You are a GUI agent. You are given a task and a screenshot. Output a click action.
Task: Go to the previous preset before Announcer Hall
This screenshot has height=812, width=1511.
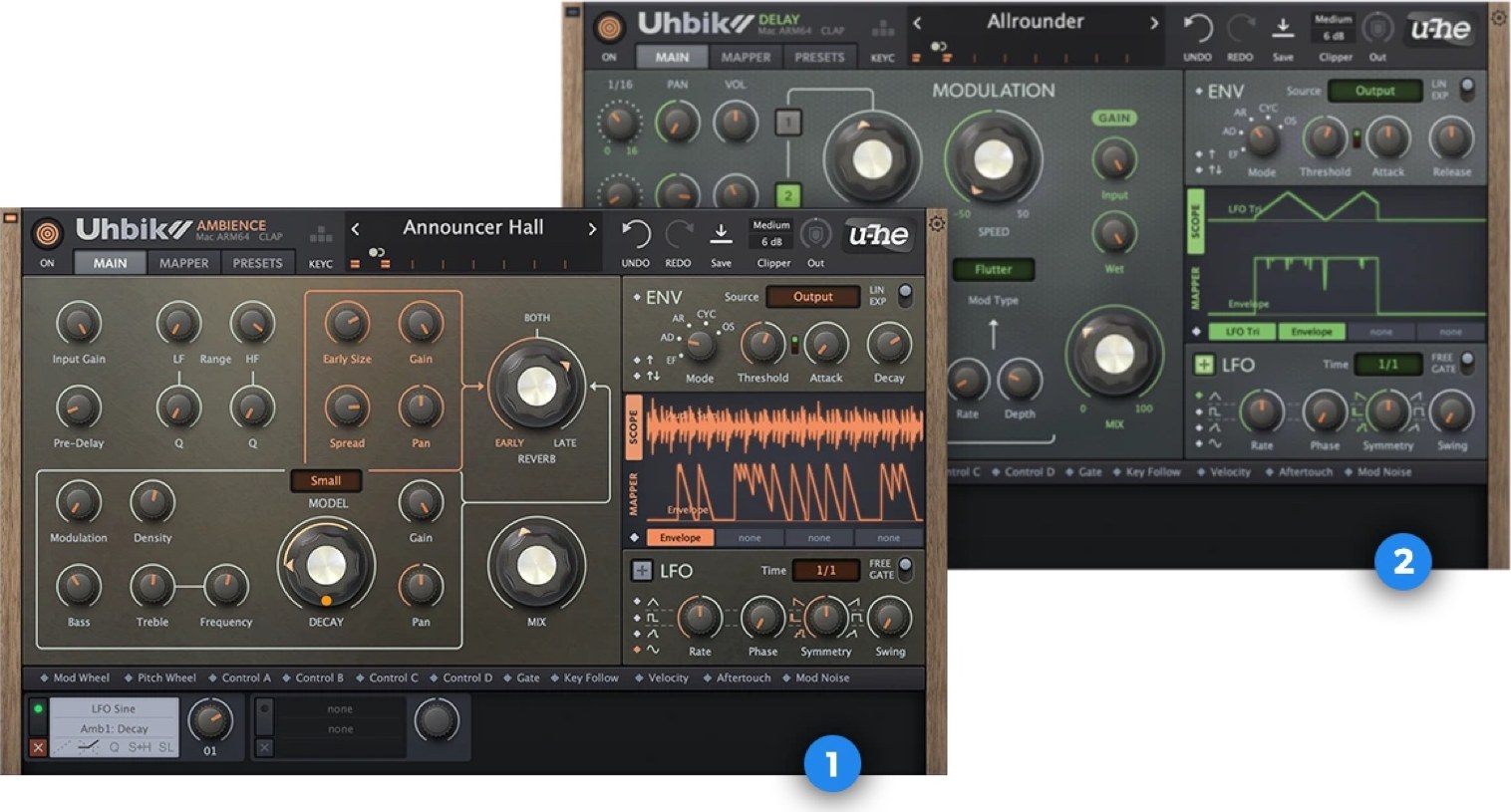tap(356, 229)
